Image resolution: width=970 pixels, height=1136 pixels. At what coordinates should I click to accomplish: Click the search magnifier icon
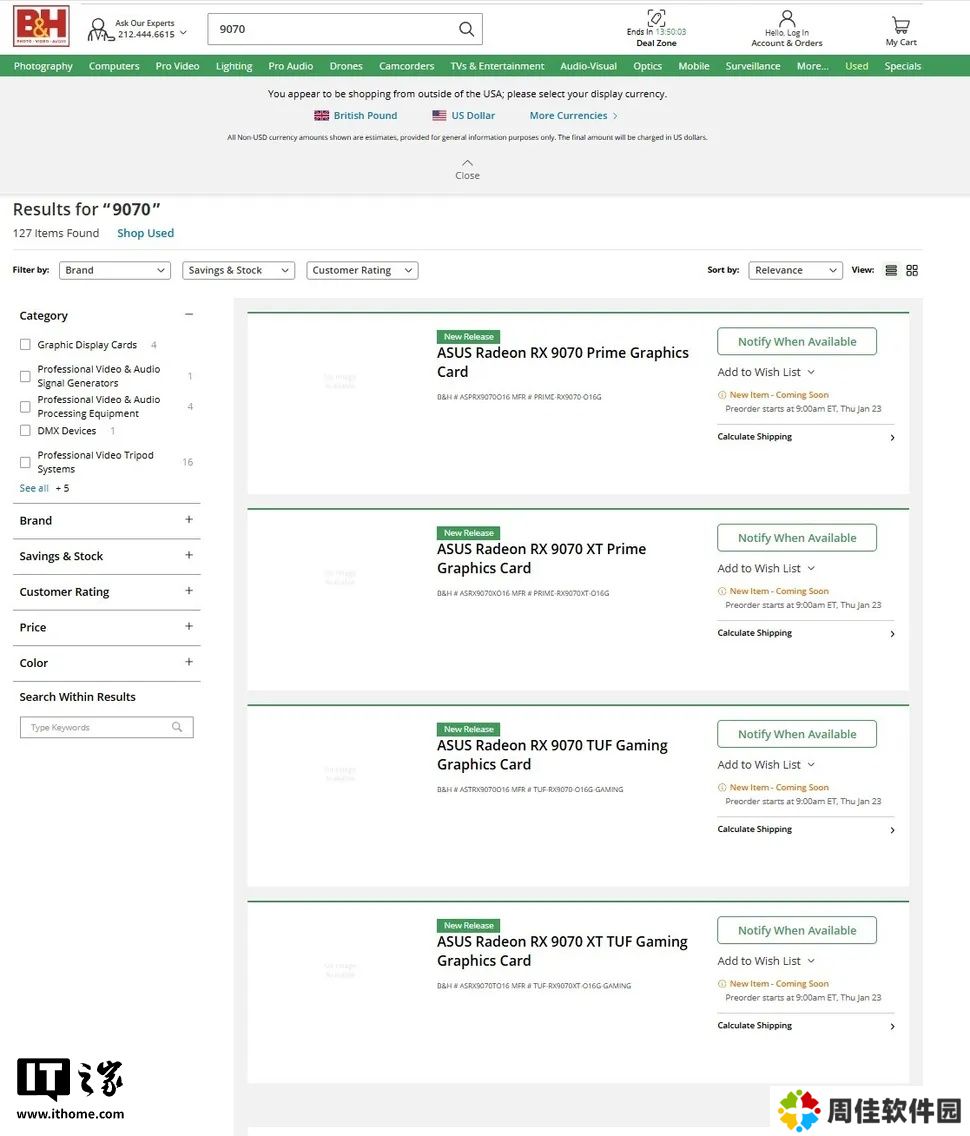pos(466,29)
